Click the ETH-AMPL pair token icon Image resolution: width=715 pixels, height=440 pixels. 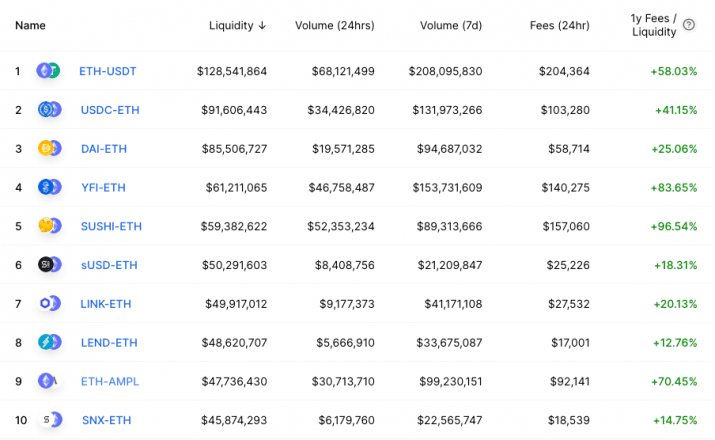[x=48, y=381]
